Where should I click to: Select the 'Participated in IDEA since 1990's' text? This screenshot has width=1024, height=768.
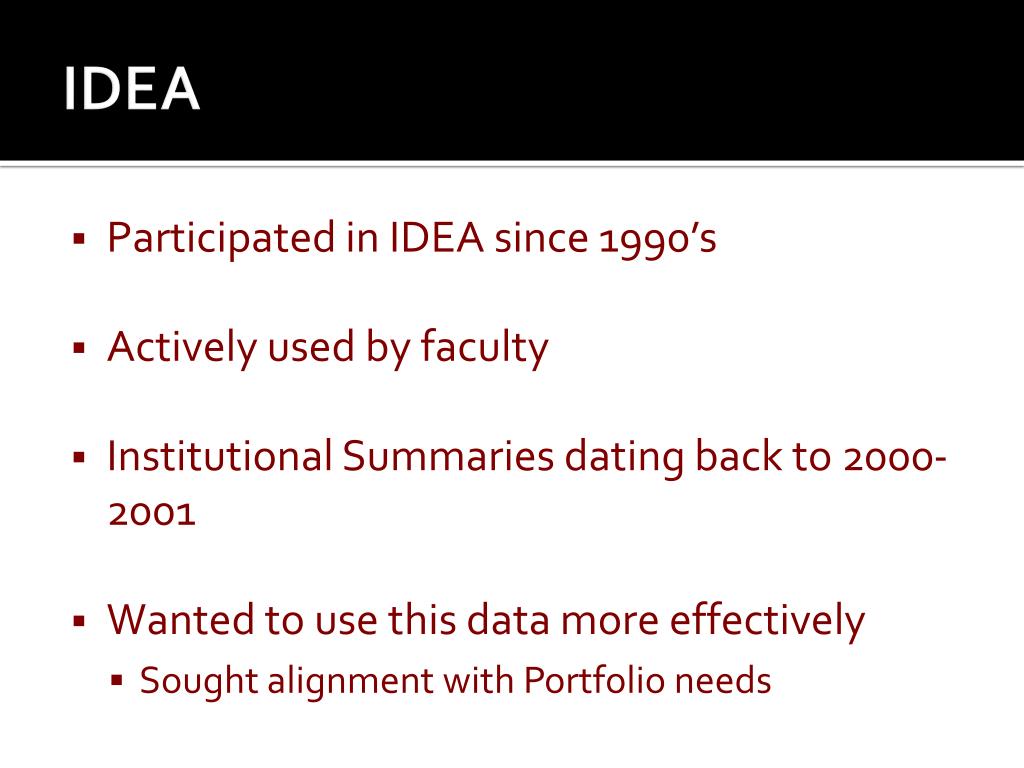(x=412, y=238)
